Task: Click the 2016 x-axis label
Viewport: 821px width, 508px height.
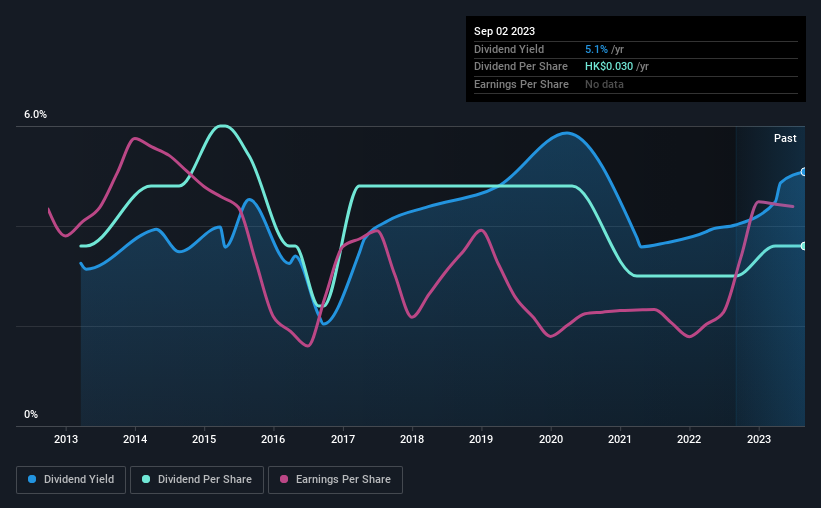Action: (x=273, y=439)
